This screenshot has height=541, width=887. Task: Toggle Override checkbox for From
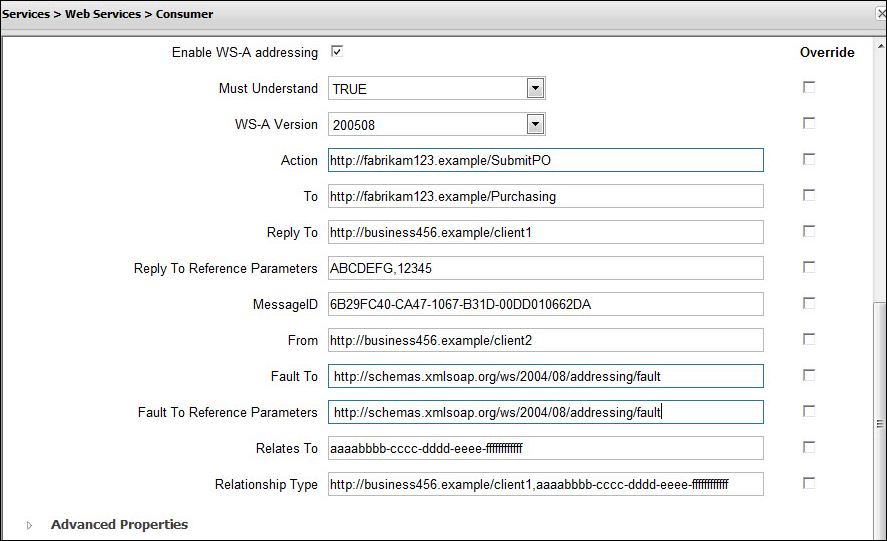coord(809,339)
